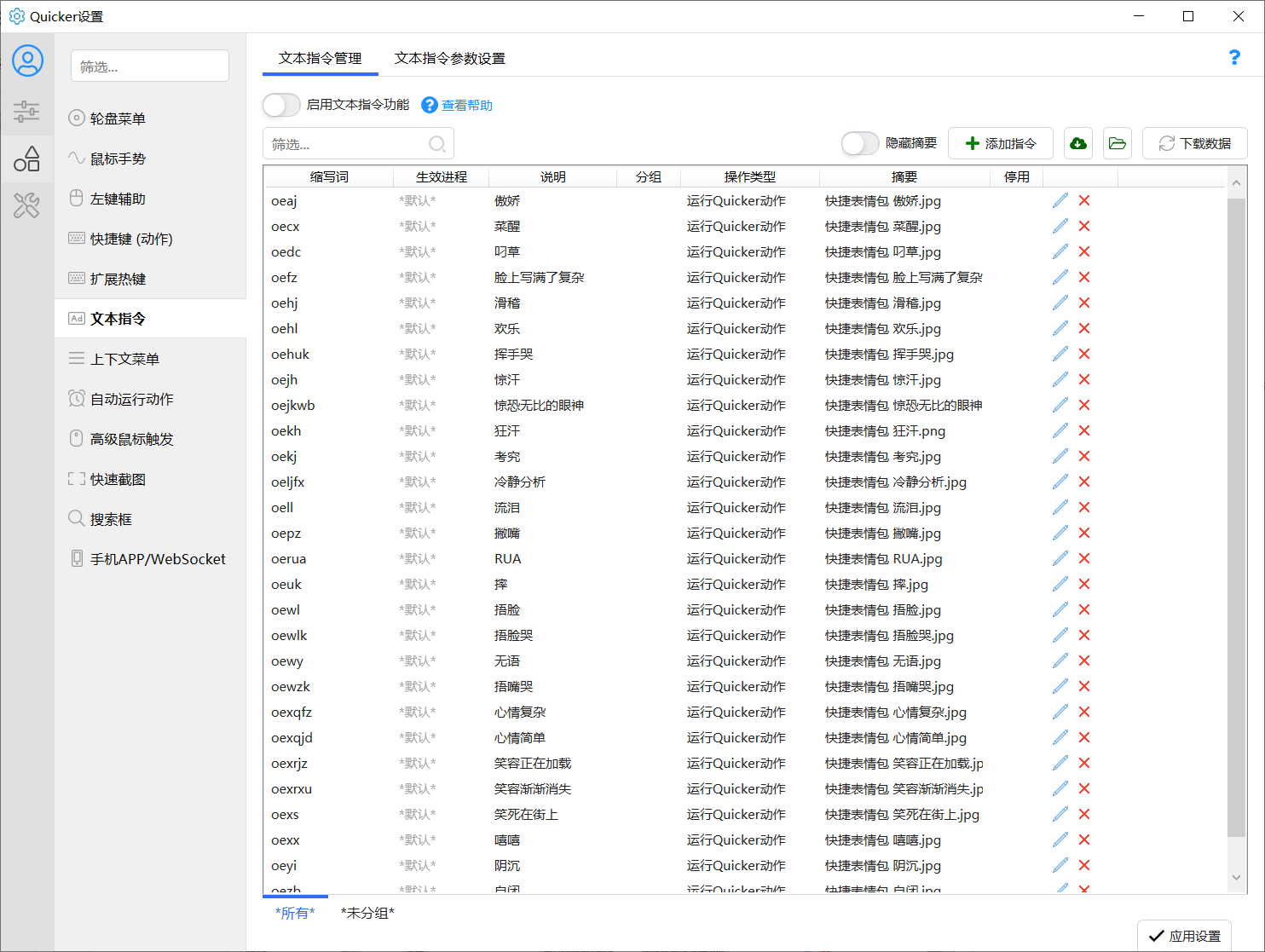The image size is (1265, 952).
Task: Click the green cloud download icon
Action: (1078, 143)
